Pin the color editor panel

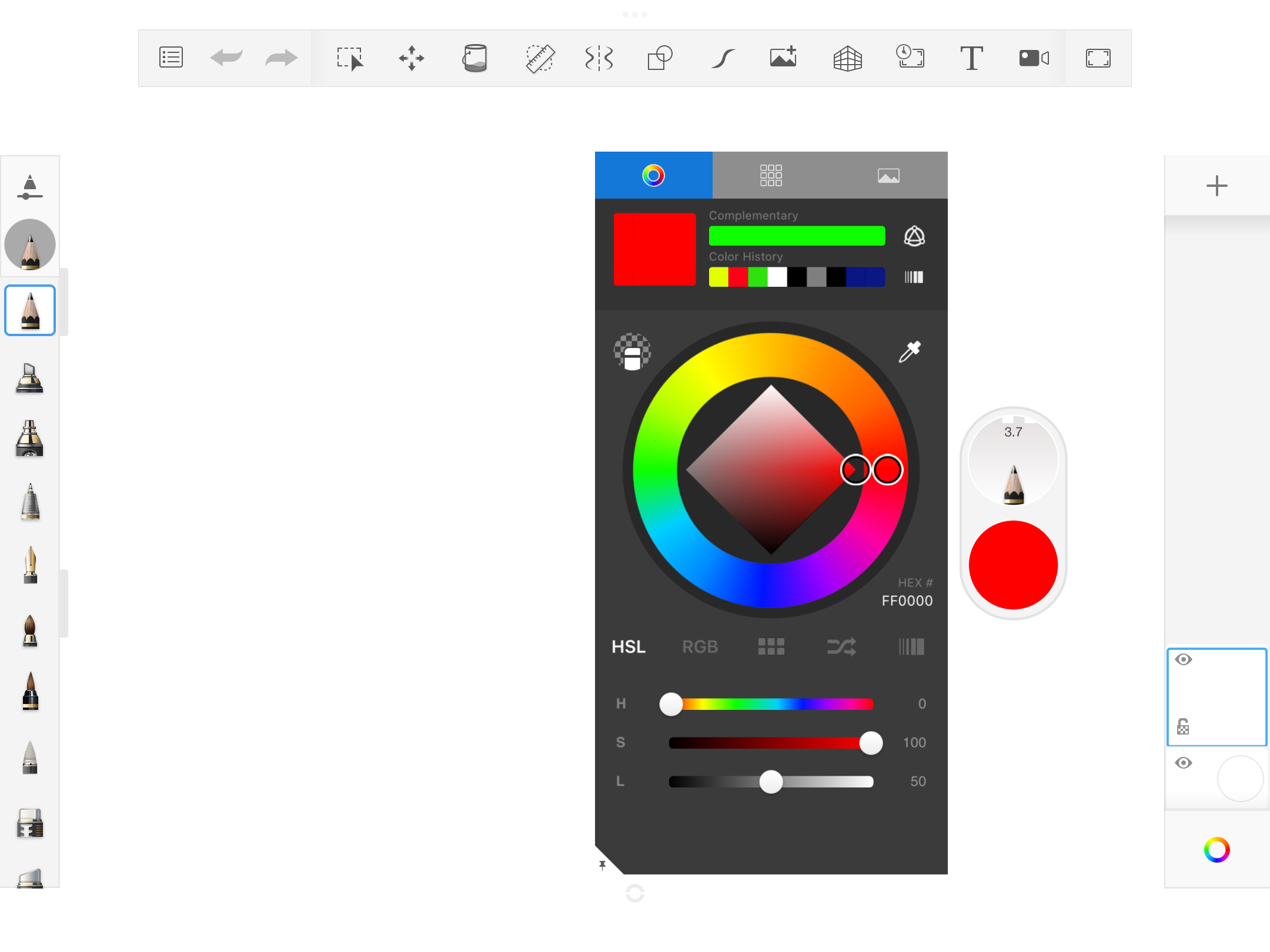click(603, 865)
